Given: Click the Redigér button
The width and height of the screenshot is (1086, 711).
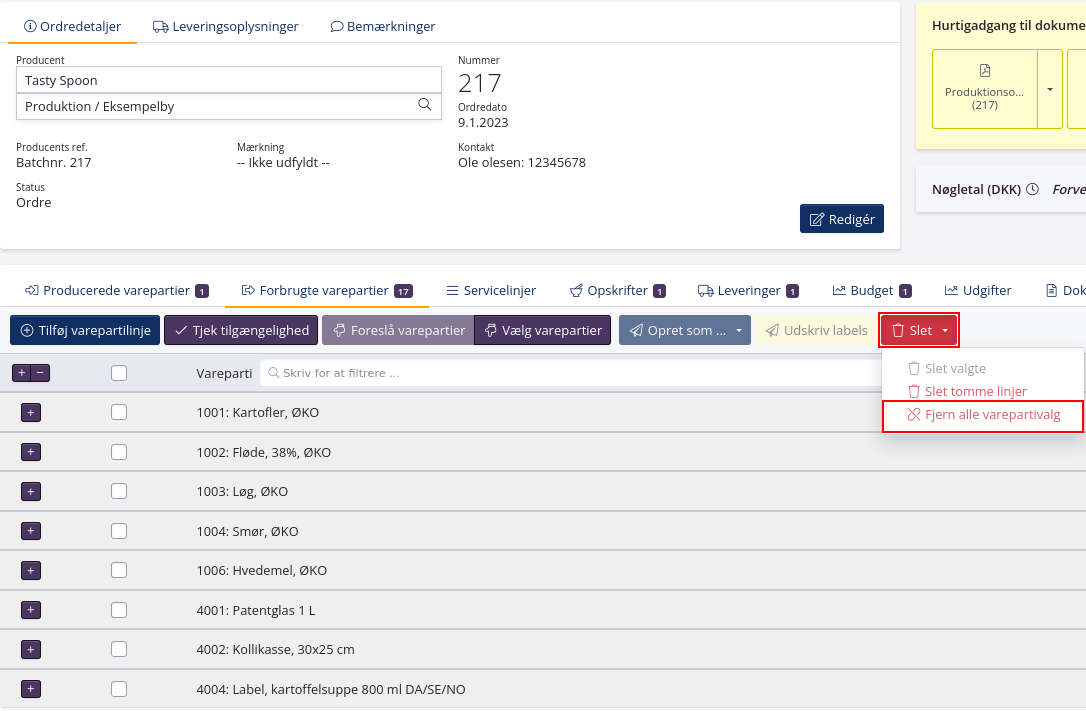Looking at the screenshot, I should pyautogui.click(x=841, y=219).
